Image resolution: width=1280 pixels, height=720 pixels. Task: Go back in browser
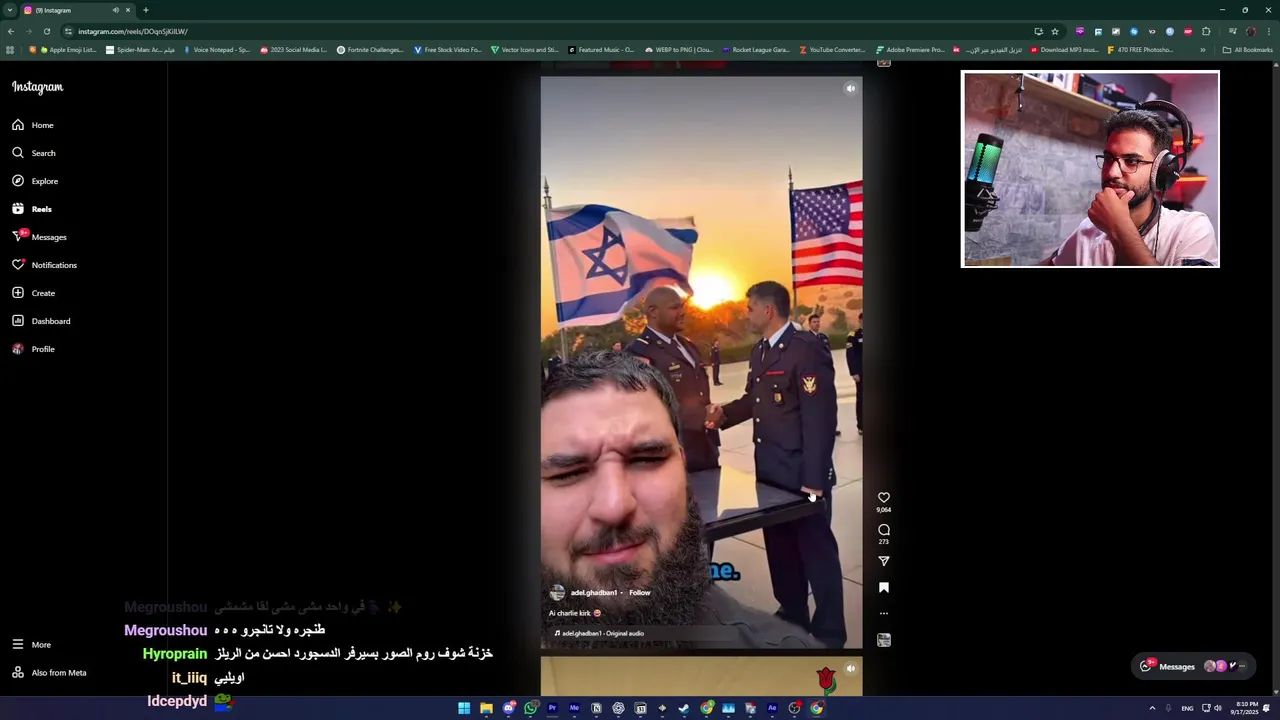[10, 31]
